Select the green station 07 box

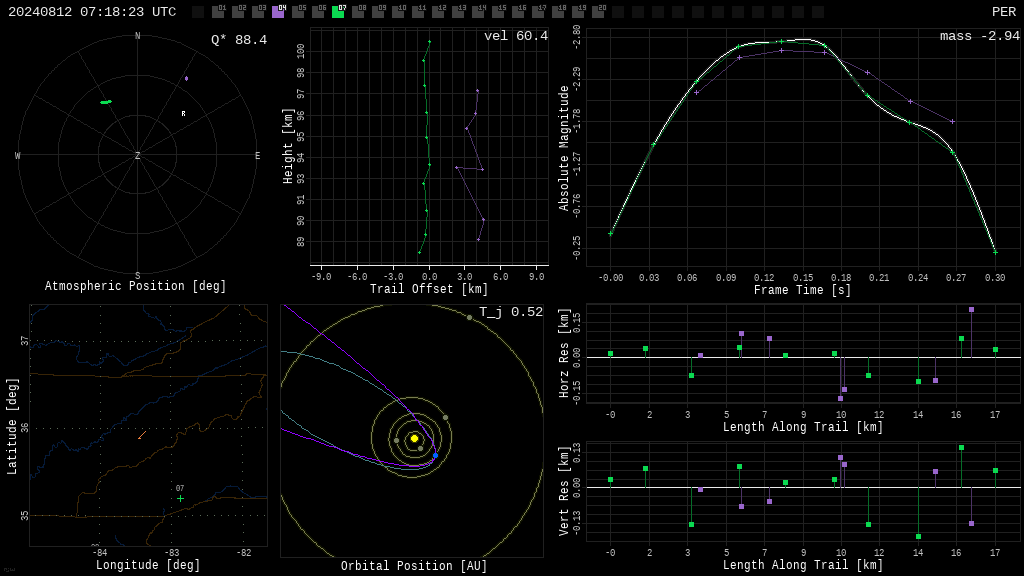tap(338, 11)
